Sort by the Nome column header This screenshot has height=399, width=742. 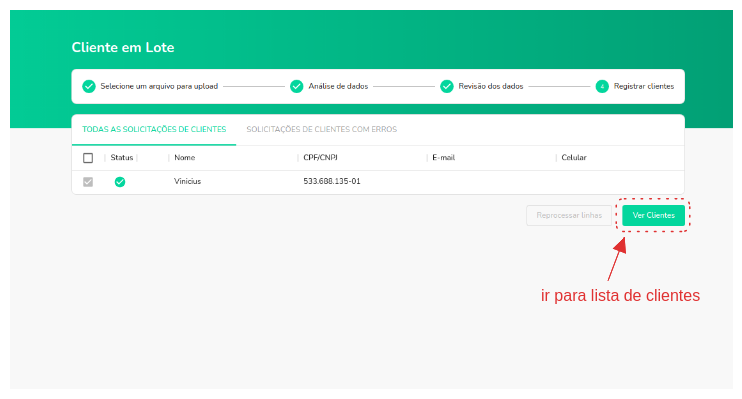pos(185,158)
